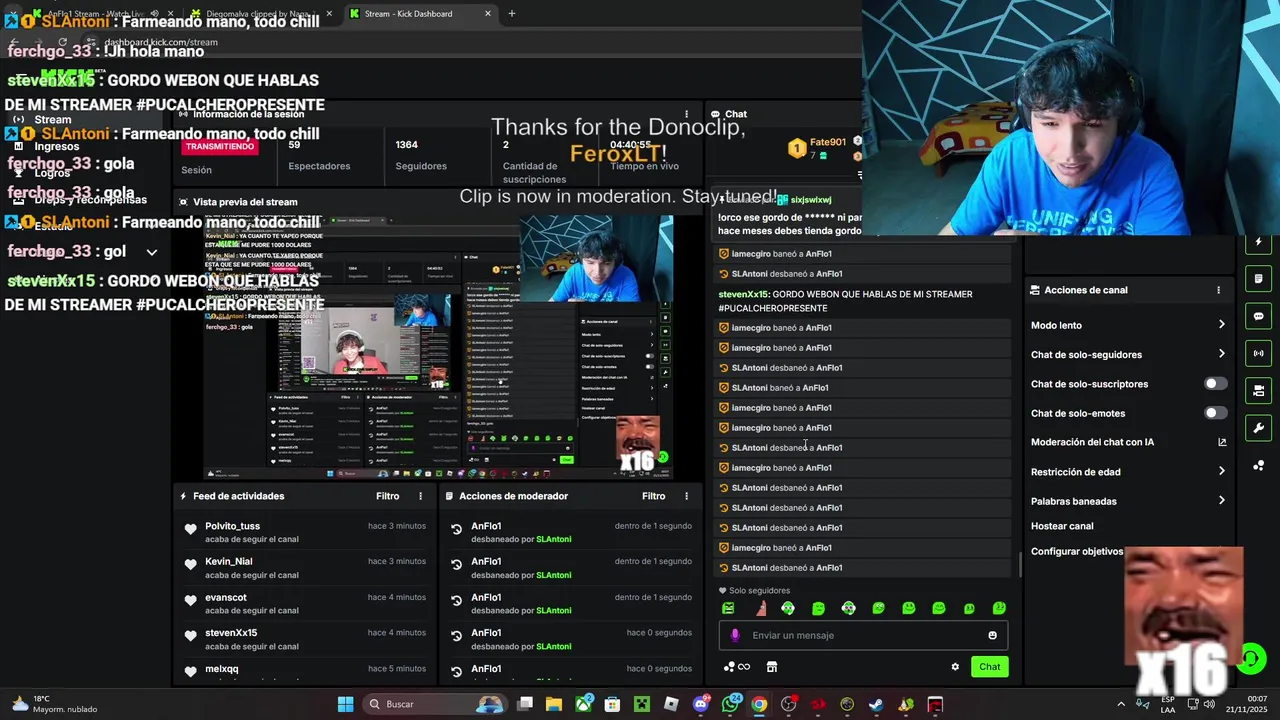The height and width of the screenshot is (720, 1280).
Task: Click stevenXx15 in activity feed
Action: click(x=231, y=633)
